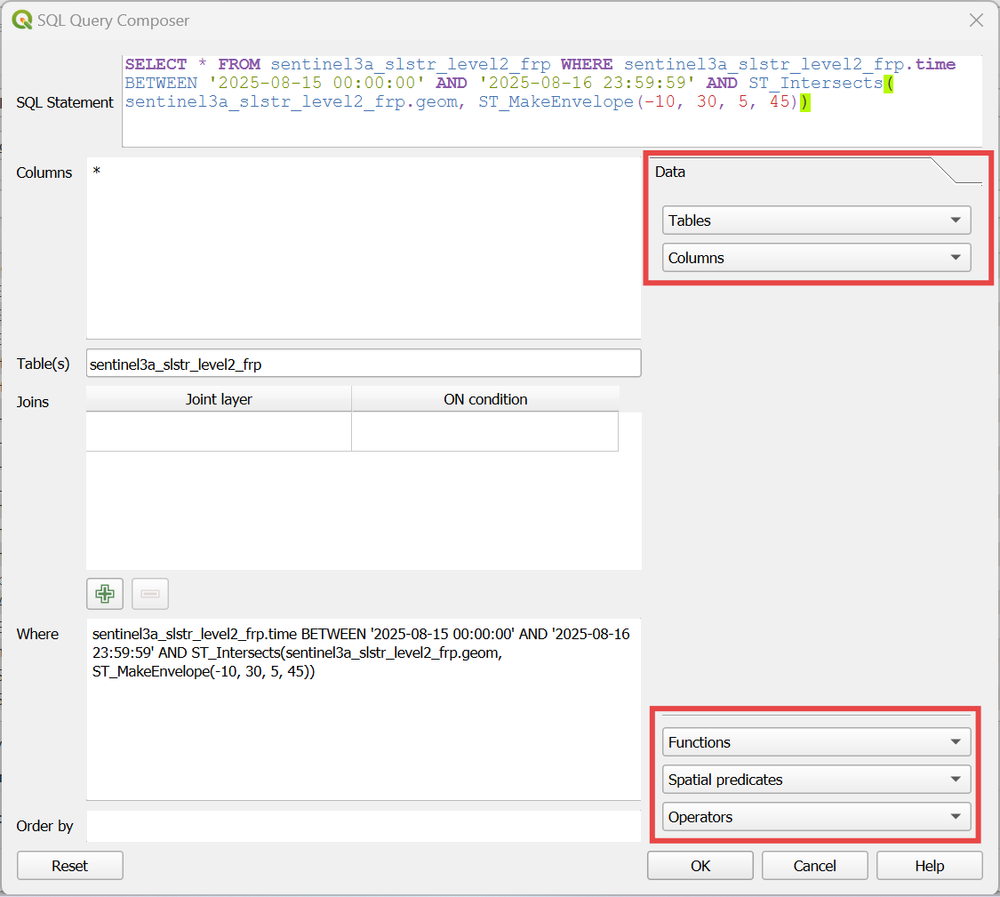Click the Cancel button
The image size is (1000, 897).
[x=814, y=866]
